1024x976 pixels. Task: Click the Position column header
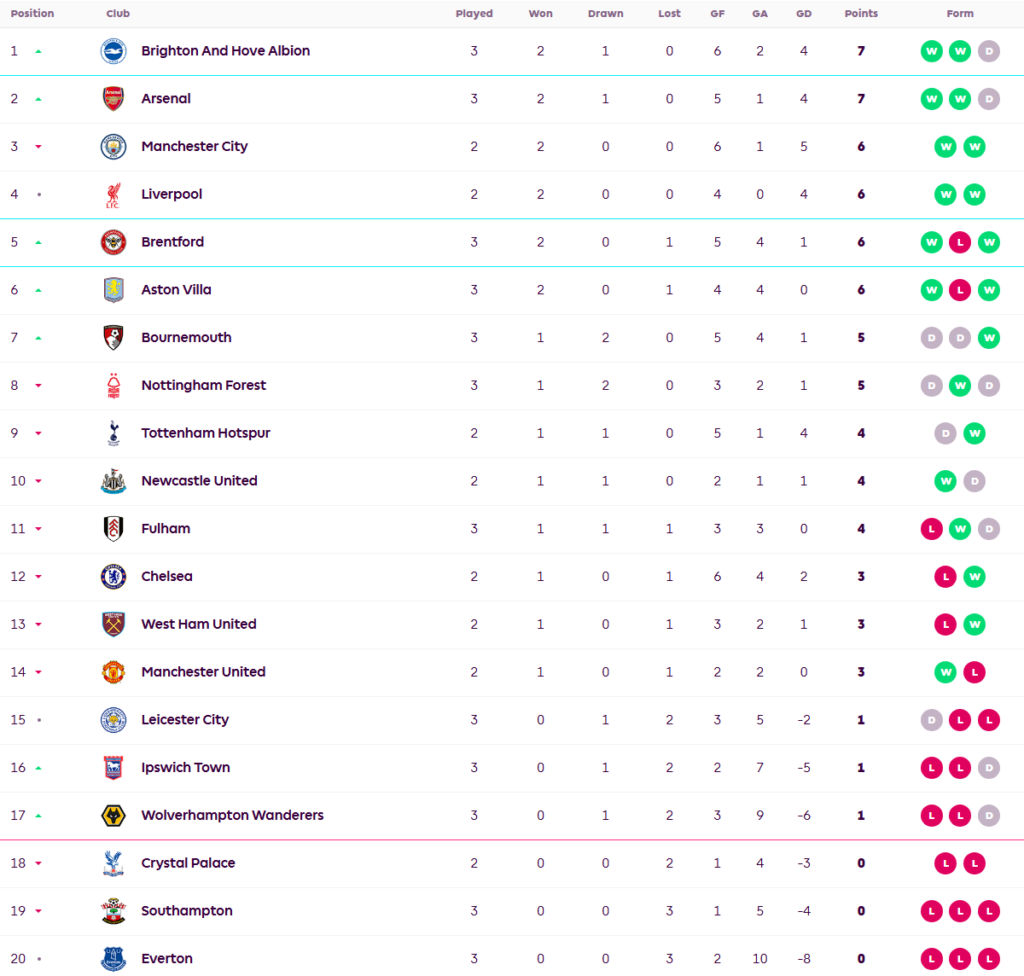pyautogui.click(x=32, y=13)
